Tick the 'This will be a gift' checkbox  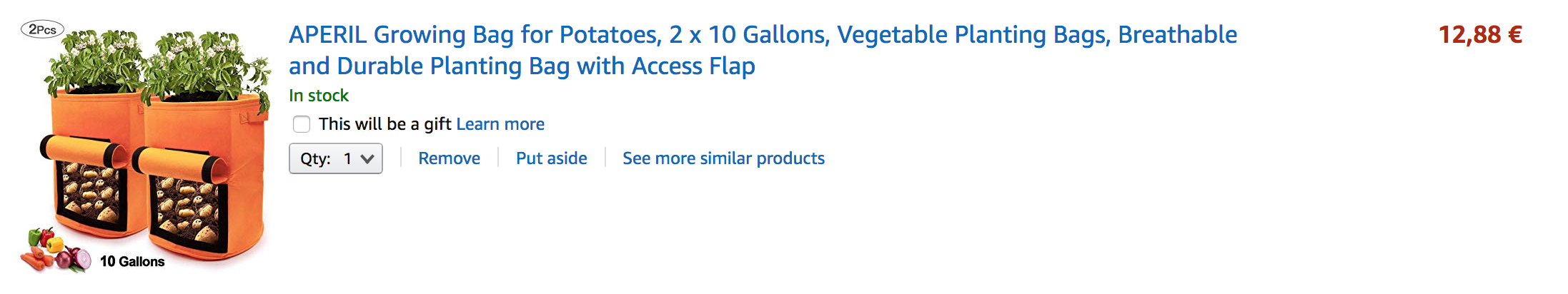(x=302, y=124)
